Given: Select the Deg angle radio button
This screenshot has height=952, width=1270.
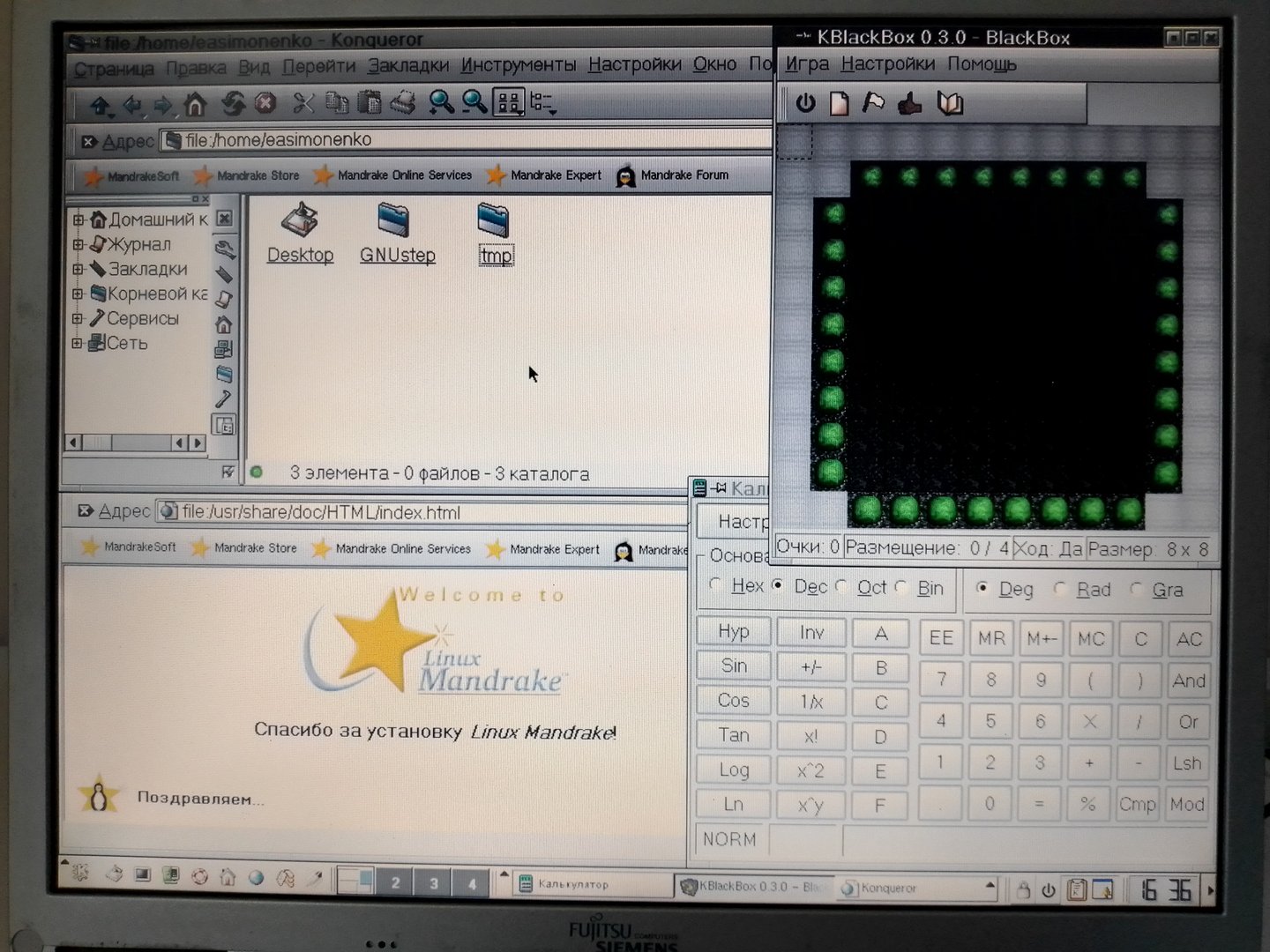Looking at the screenshot, I should [x=982, y=587].
